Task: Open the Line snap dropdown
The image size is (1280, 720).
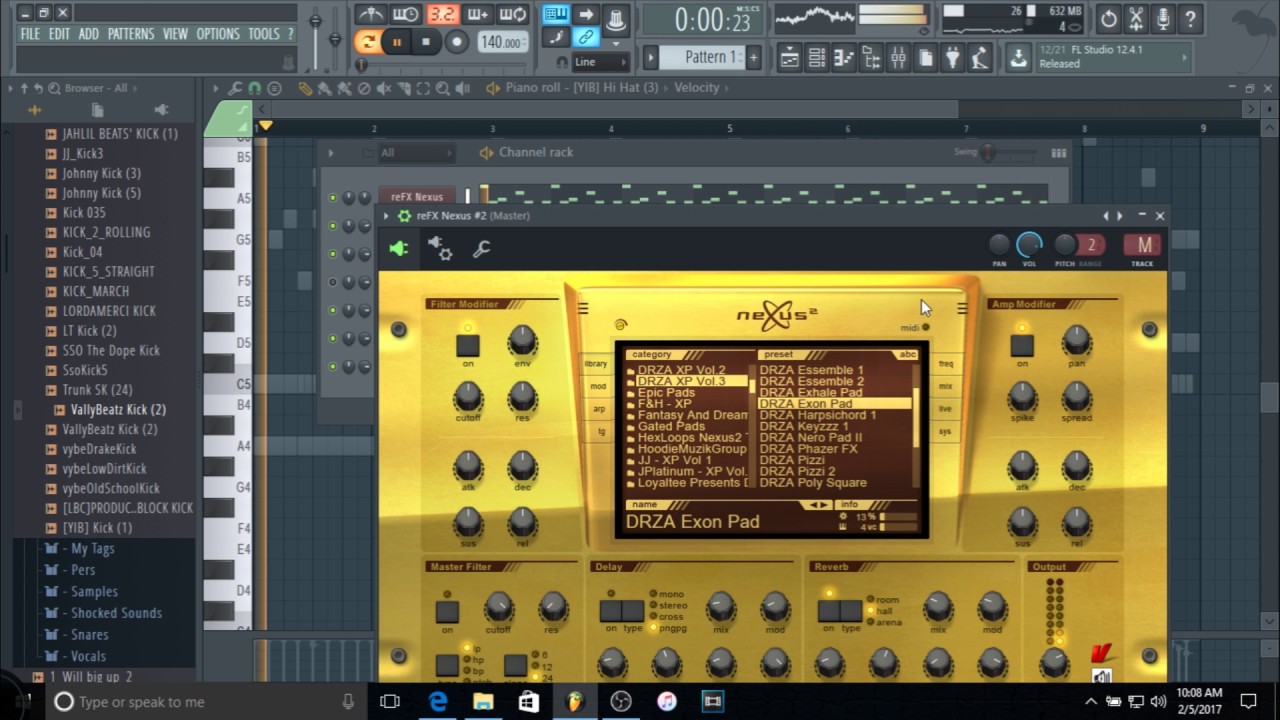Action: coord(601,62)
